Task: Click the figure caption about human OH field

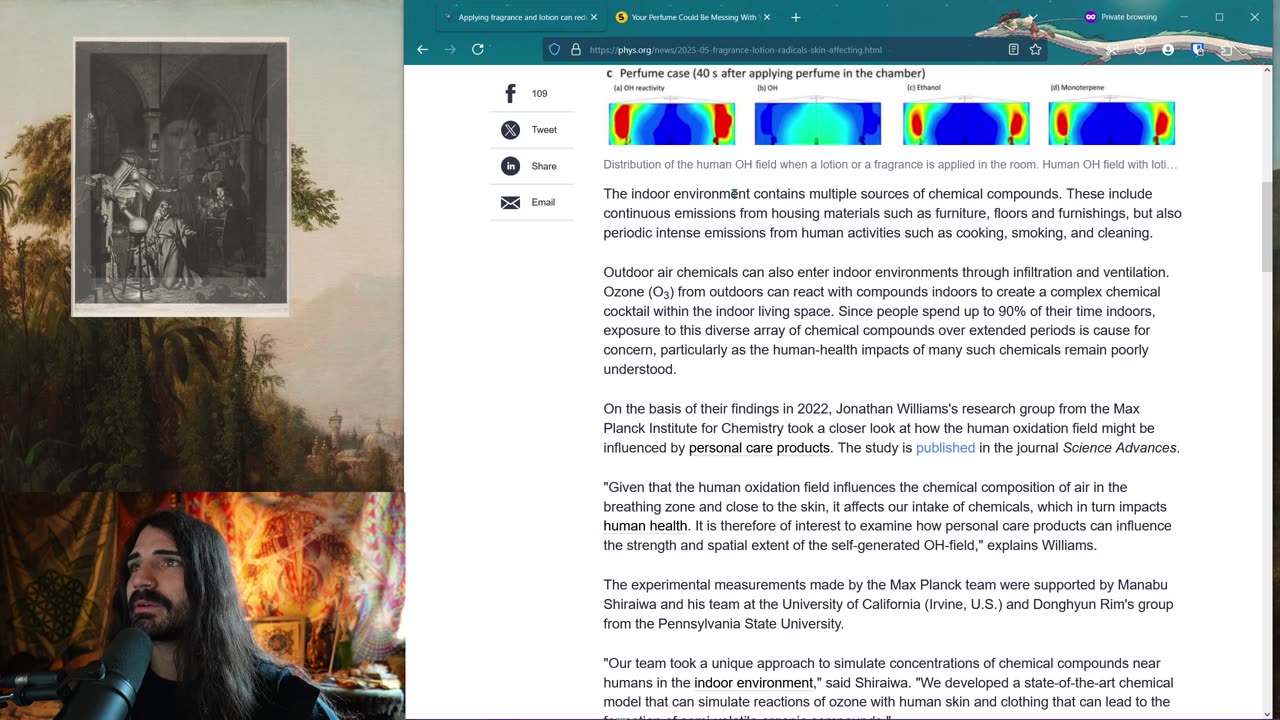Action: click(x=890, y=165)
